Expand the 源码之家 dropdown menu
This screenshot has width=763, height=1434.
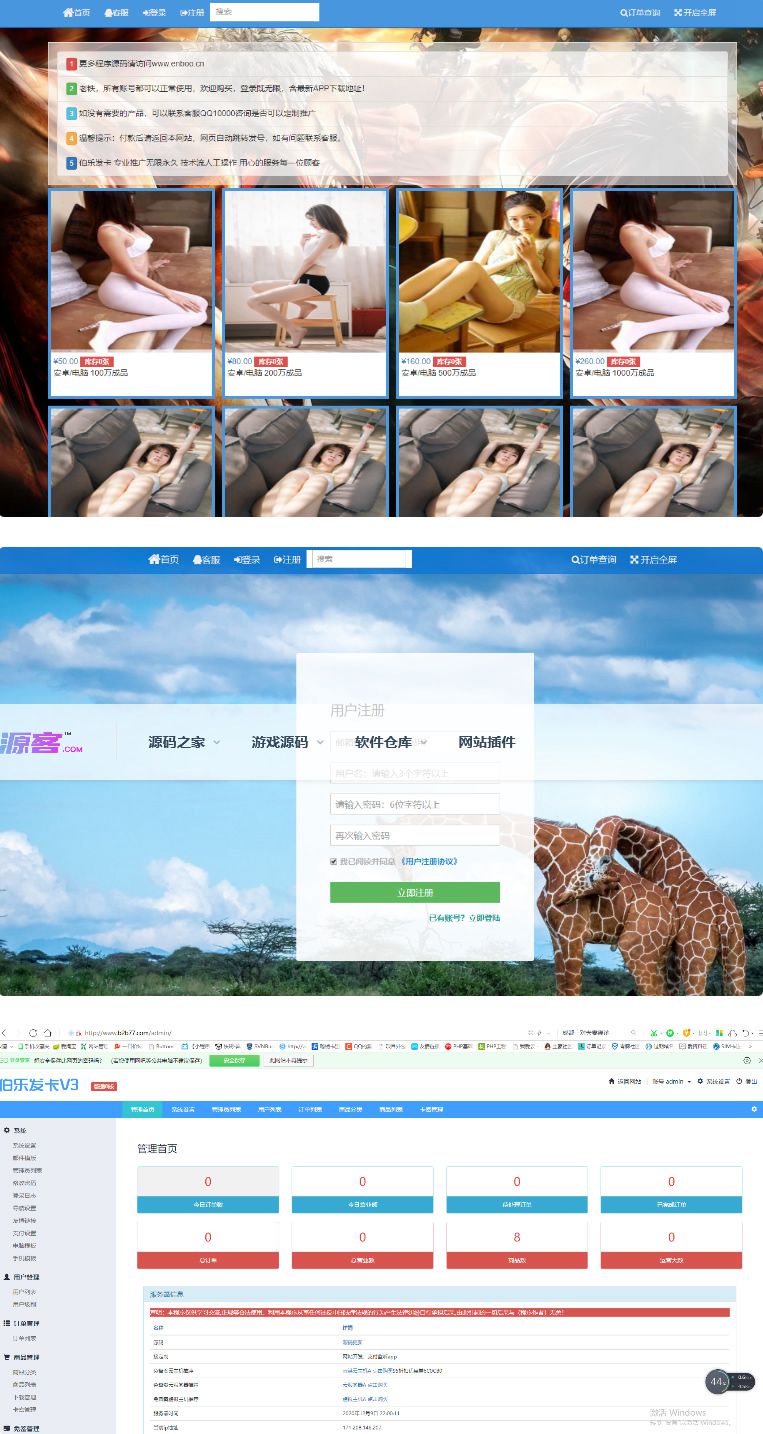184,742
